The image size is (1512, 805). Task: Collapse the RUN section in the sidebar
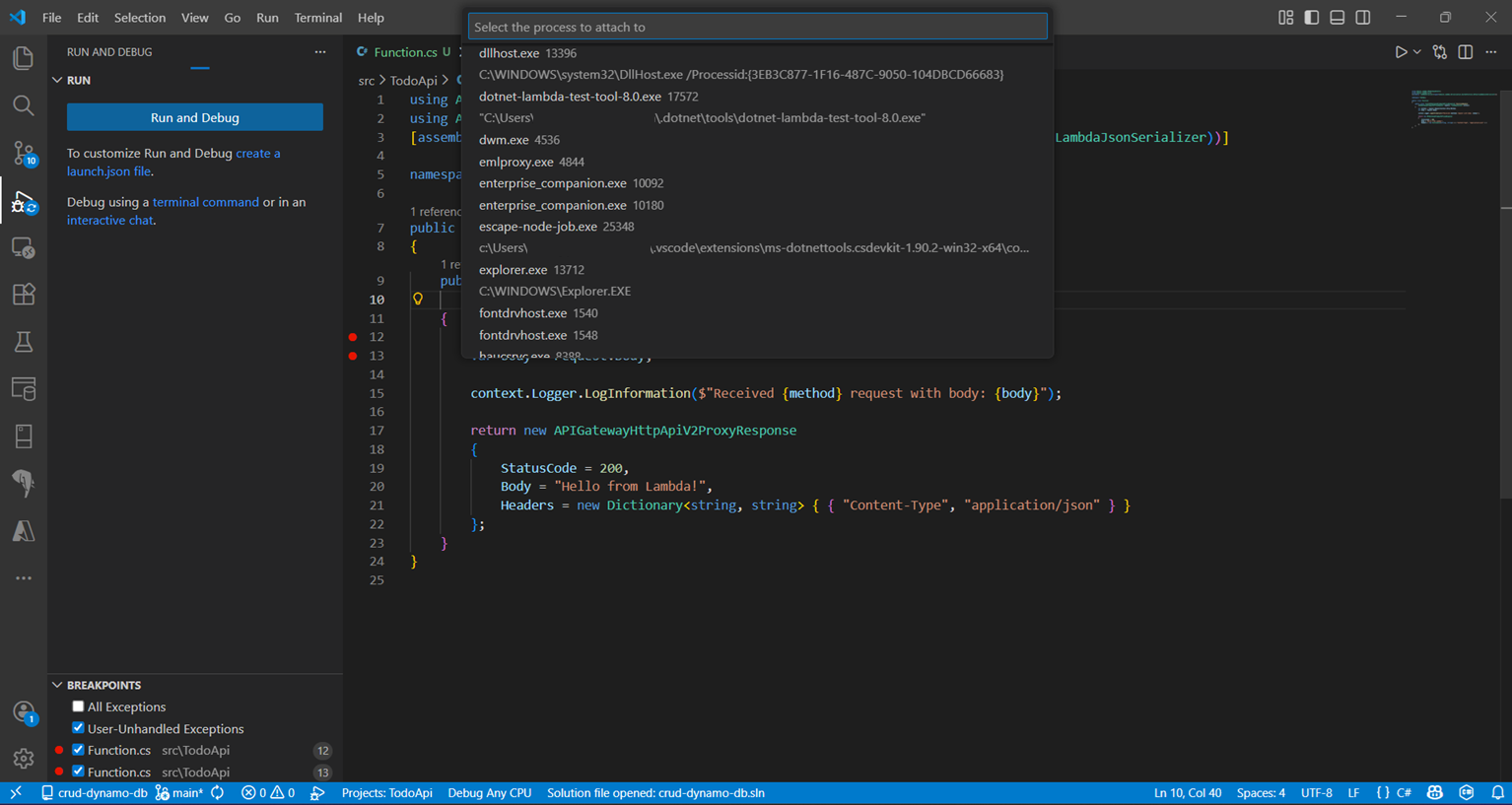point(56,80)
